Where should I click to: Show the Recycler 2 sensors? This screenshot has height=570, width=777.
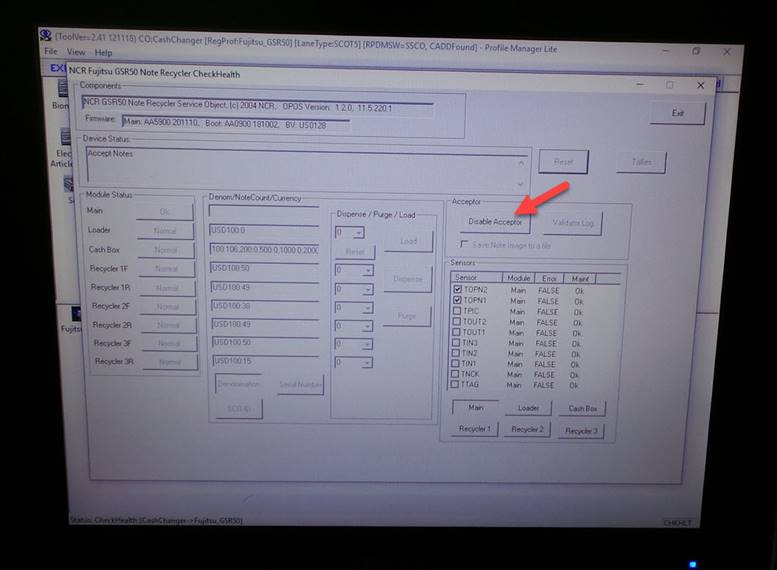pos(527,430)
